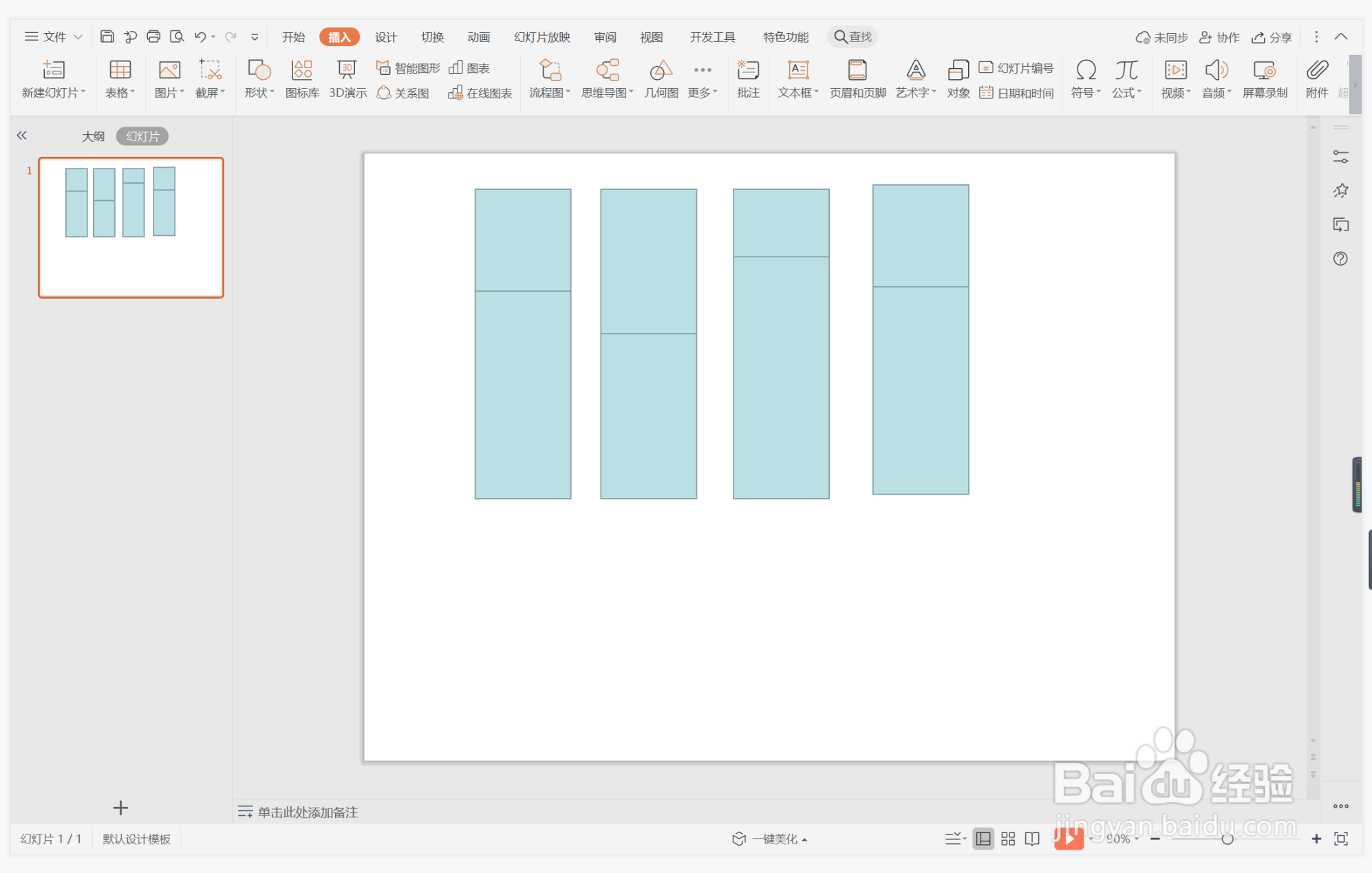
Task: Switch to 大纲 outline view
Action: tap(94, 136)
